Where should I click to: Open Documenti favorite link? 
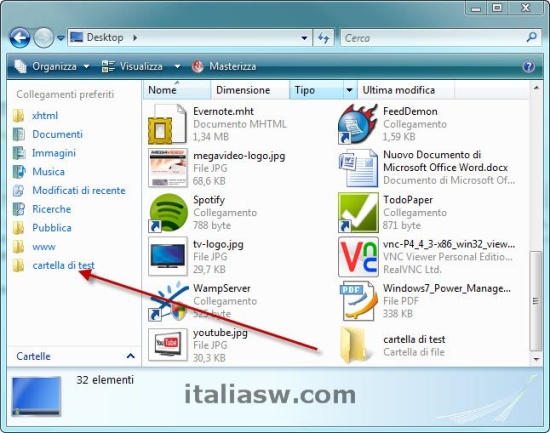pyautogui.click(x=58, y=134)
